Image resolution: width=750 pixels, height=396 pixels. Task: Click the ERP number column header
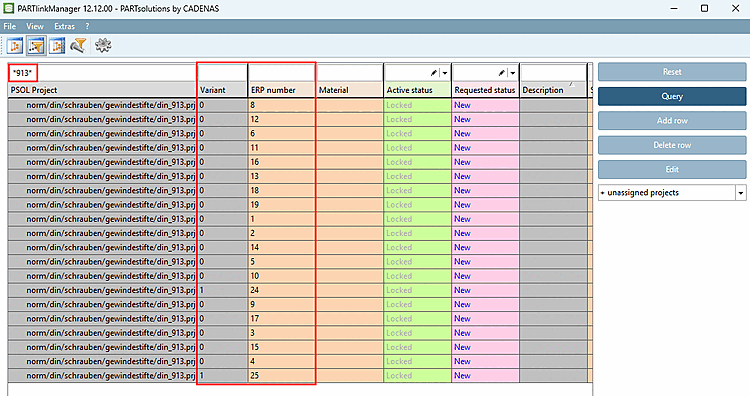282,90
